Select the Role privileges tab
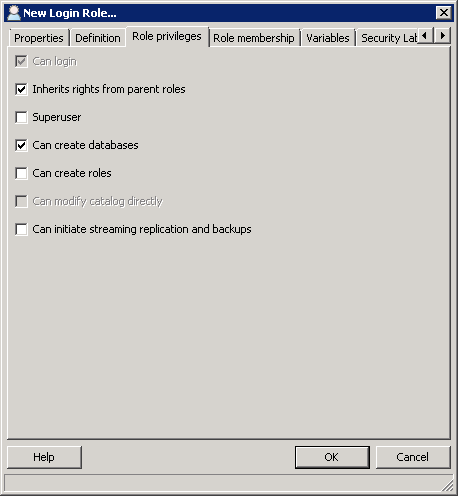Screen dimensions: 458x496 point(167,36)
